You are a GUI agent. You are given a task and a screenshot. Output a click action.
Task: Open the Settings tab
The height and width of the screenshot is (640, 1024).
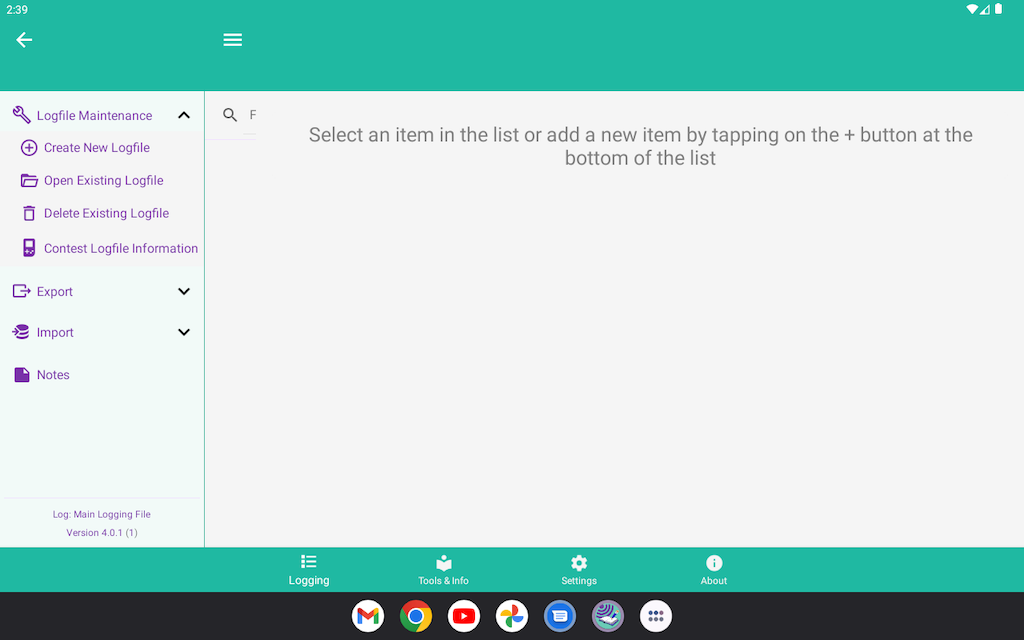pyautogui.click(x=579, y=570)
